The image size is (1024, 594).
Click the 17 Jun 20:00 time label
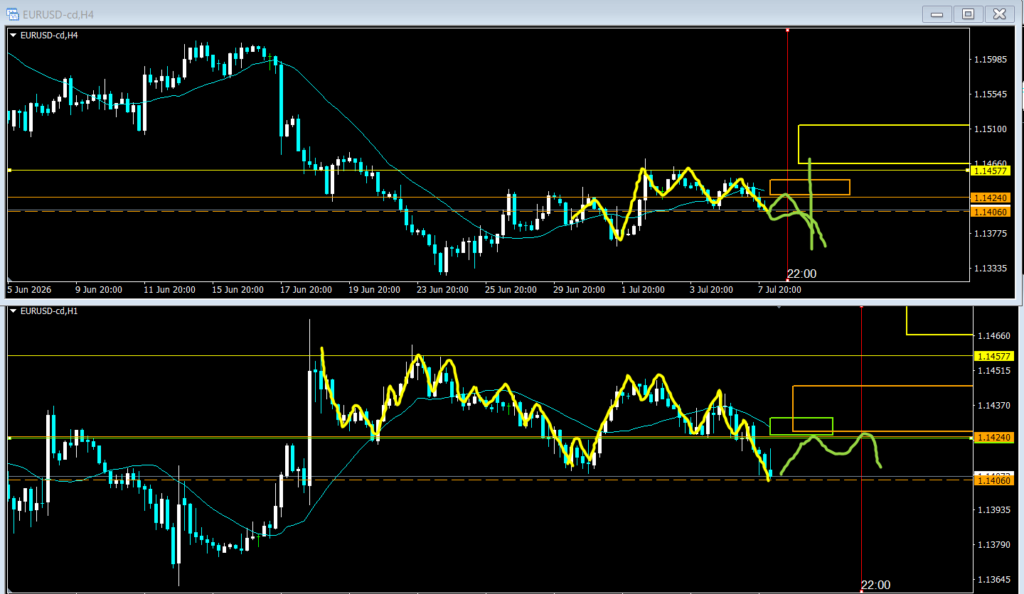[306, 290]
